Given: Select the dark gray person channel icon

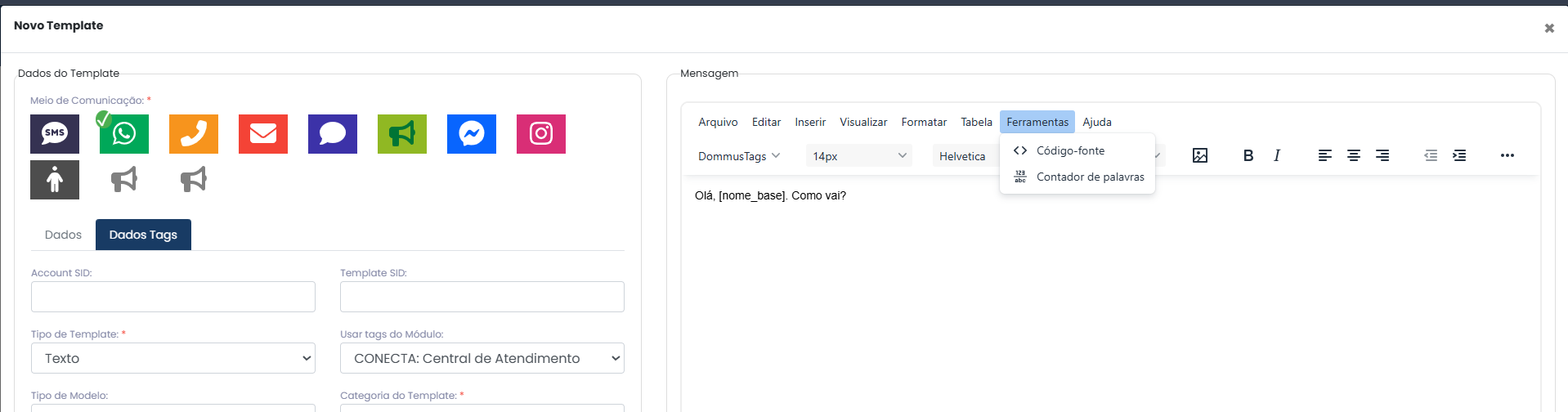Looking at the screenshot, I should point(55,180).
